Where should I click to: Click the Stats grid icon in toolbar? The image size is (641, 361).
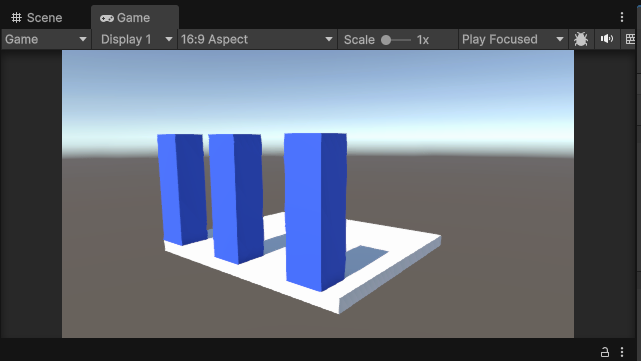tap(630, 39)
